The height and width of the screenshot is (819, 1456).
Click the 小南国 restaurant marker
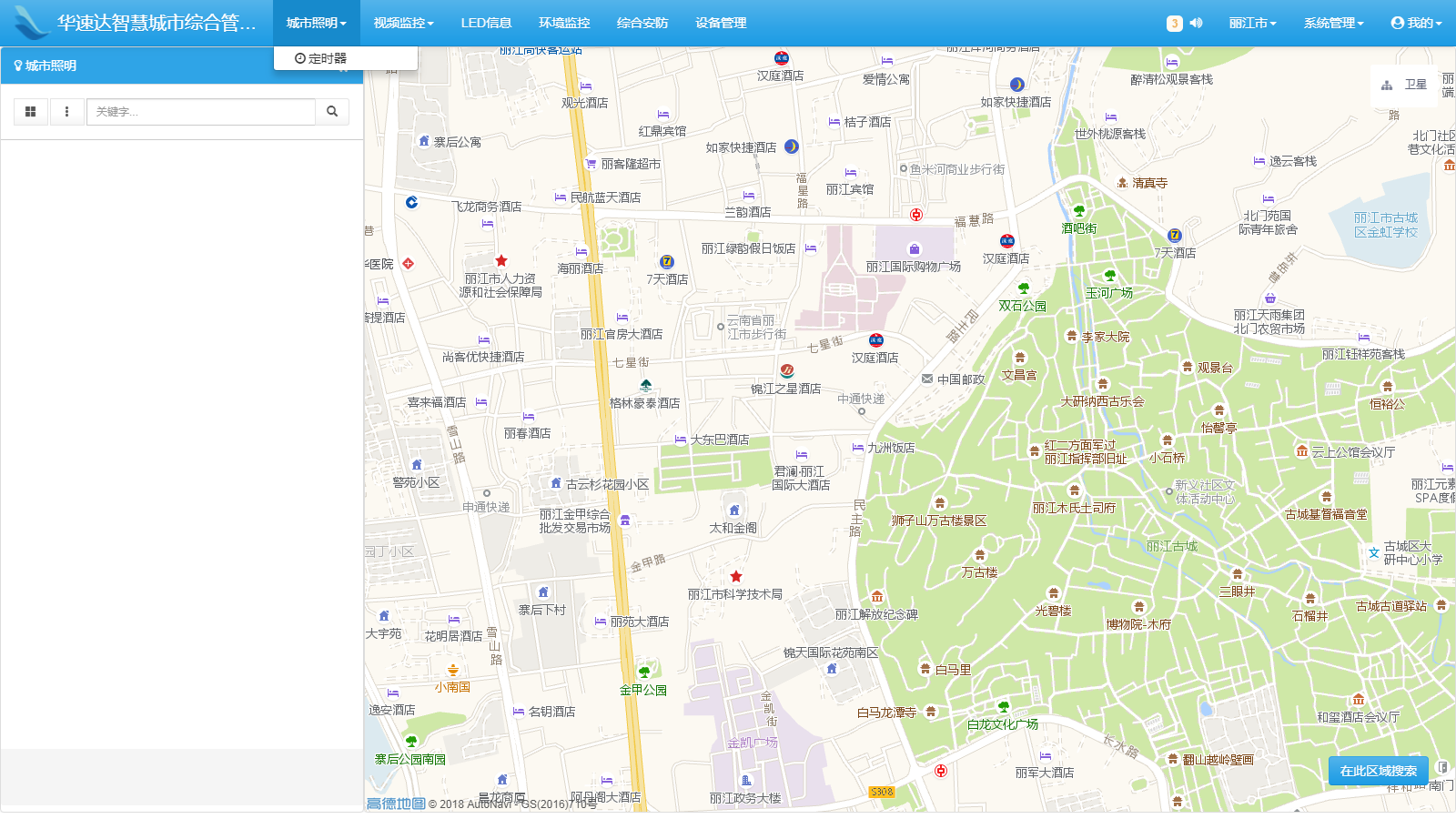[x=452, y=670]
